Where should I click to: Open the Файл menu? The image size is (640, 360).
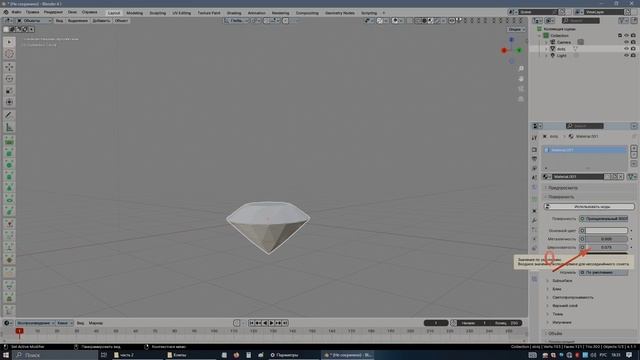[16, 12]
